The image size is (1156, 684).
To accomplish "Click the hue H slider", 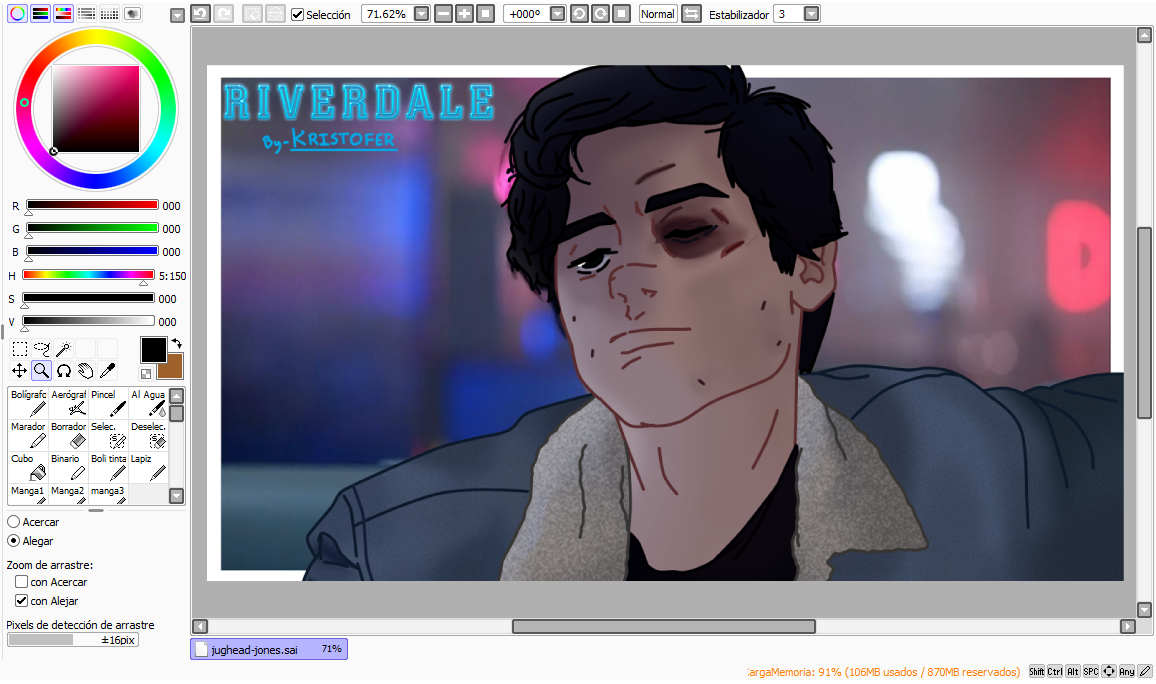I will coord(88,275).
